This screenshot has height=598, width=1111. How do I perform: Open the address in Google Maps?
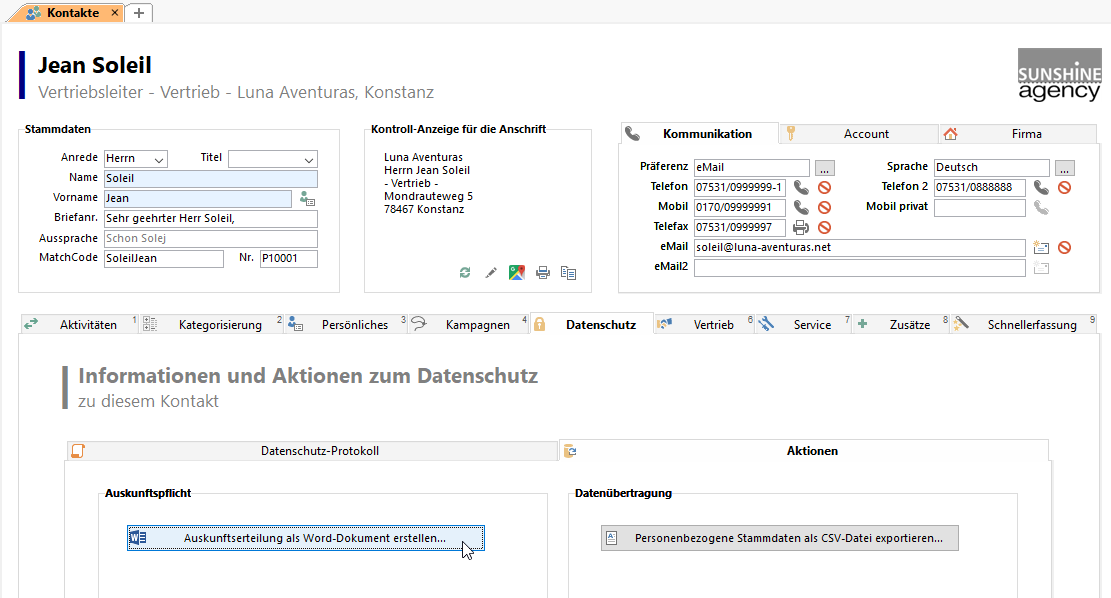coord(517,272)
